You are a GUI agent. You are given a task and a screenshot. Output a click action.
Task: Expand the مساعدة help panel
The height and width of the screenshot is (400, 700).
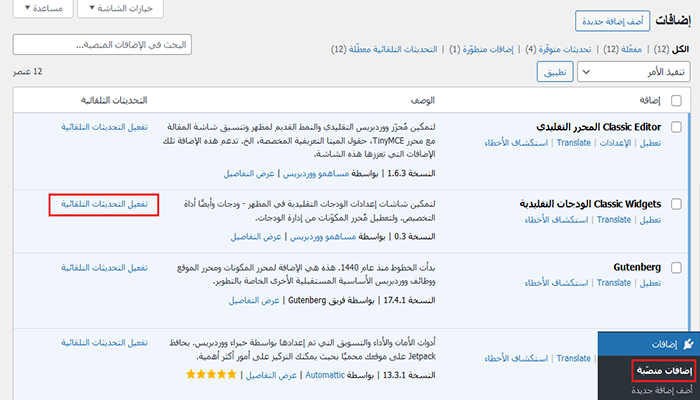[43, 8]
